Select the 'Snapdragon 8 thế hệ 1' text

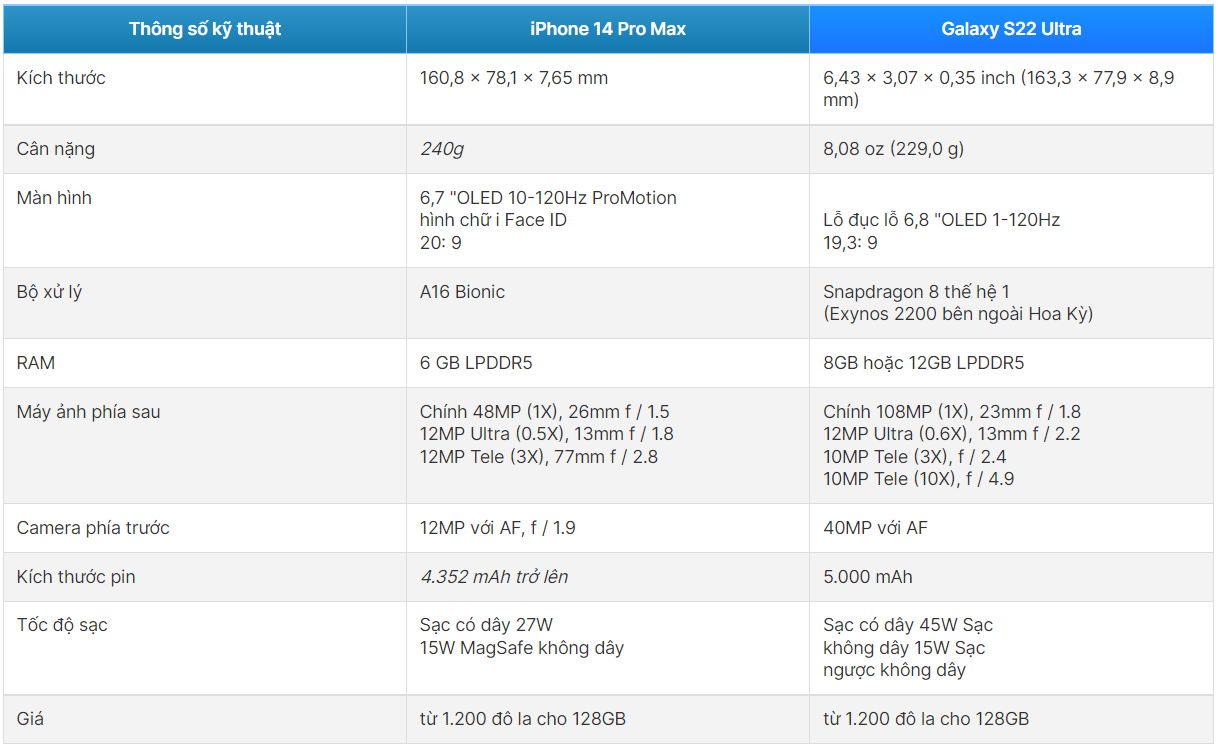pyautogui.click(x=916, y=292)
